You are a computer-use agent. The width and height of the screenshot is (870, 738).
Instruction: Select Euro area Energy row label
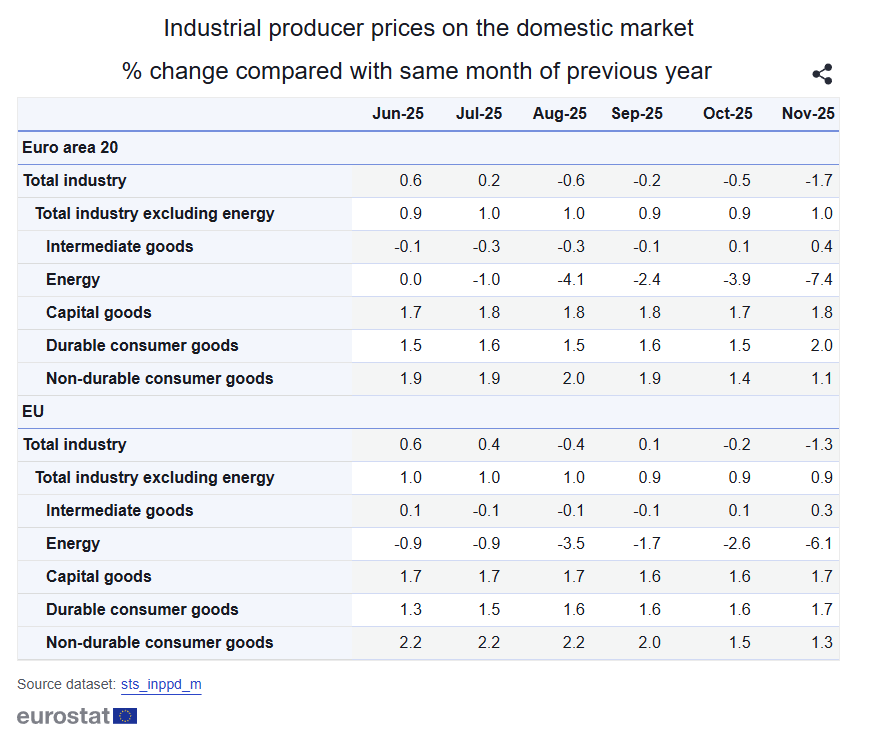[x=73, y=280]
